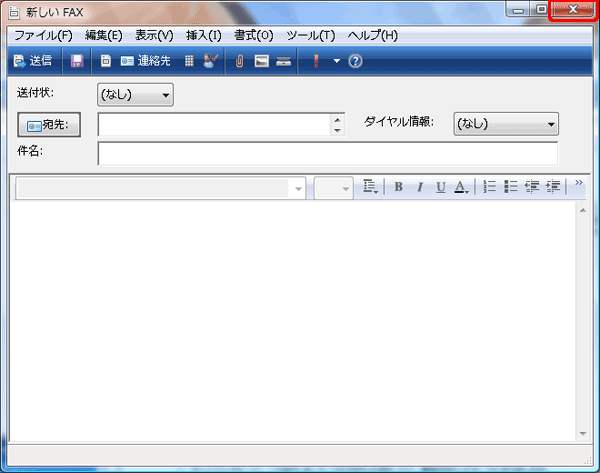Close the 新しい FAX window
The width and height of the screenshot is (600, 473).
(x=573, y=9)
